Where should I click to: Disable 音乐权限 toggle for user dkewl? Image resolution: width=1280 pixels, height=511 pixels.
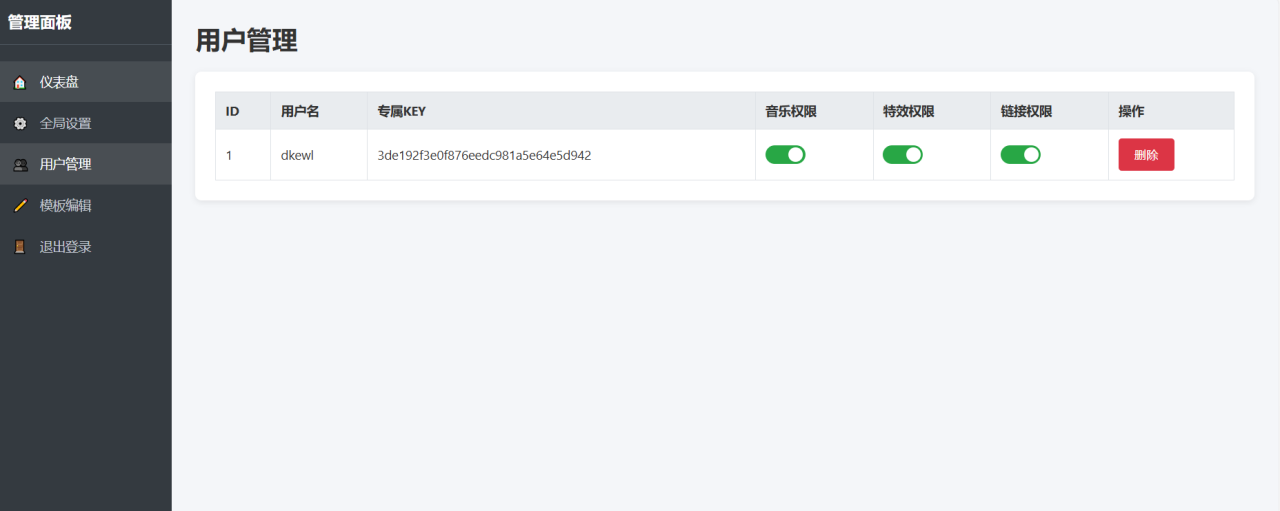click(x=785, y=155)
